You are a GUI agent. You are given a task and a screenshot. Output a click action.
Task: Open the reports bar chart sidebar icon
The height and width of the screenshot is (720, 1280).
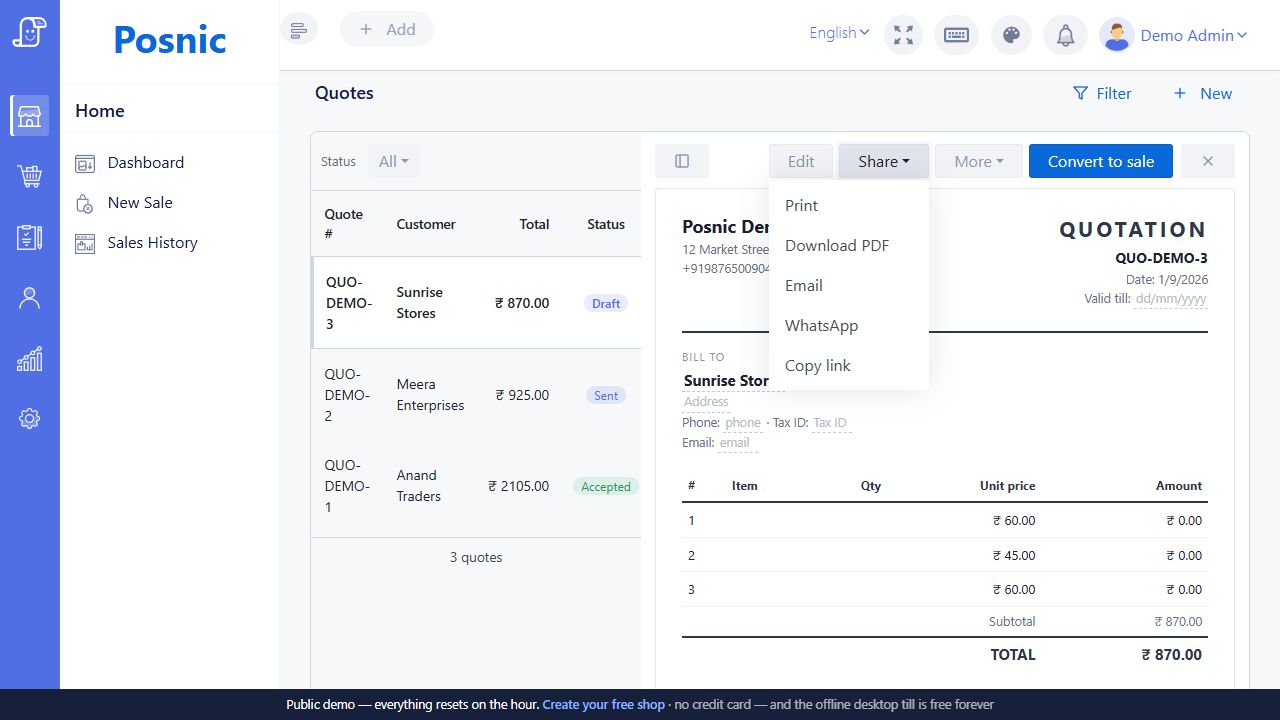(30, 359)
